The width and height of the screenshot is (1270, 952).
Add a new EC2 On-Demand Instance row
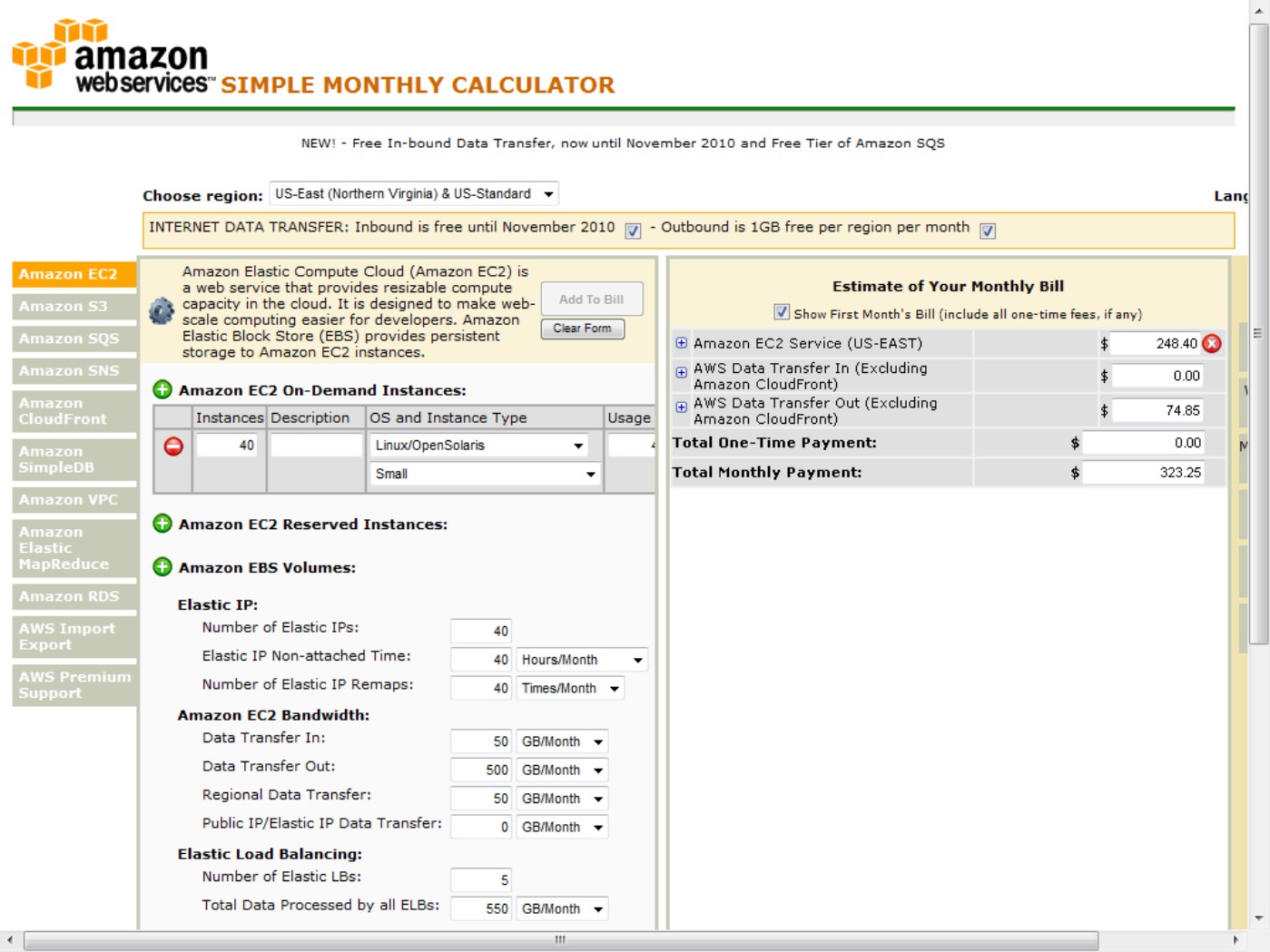pos(162,390)
